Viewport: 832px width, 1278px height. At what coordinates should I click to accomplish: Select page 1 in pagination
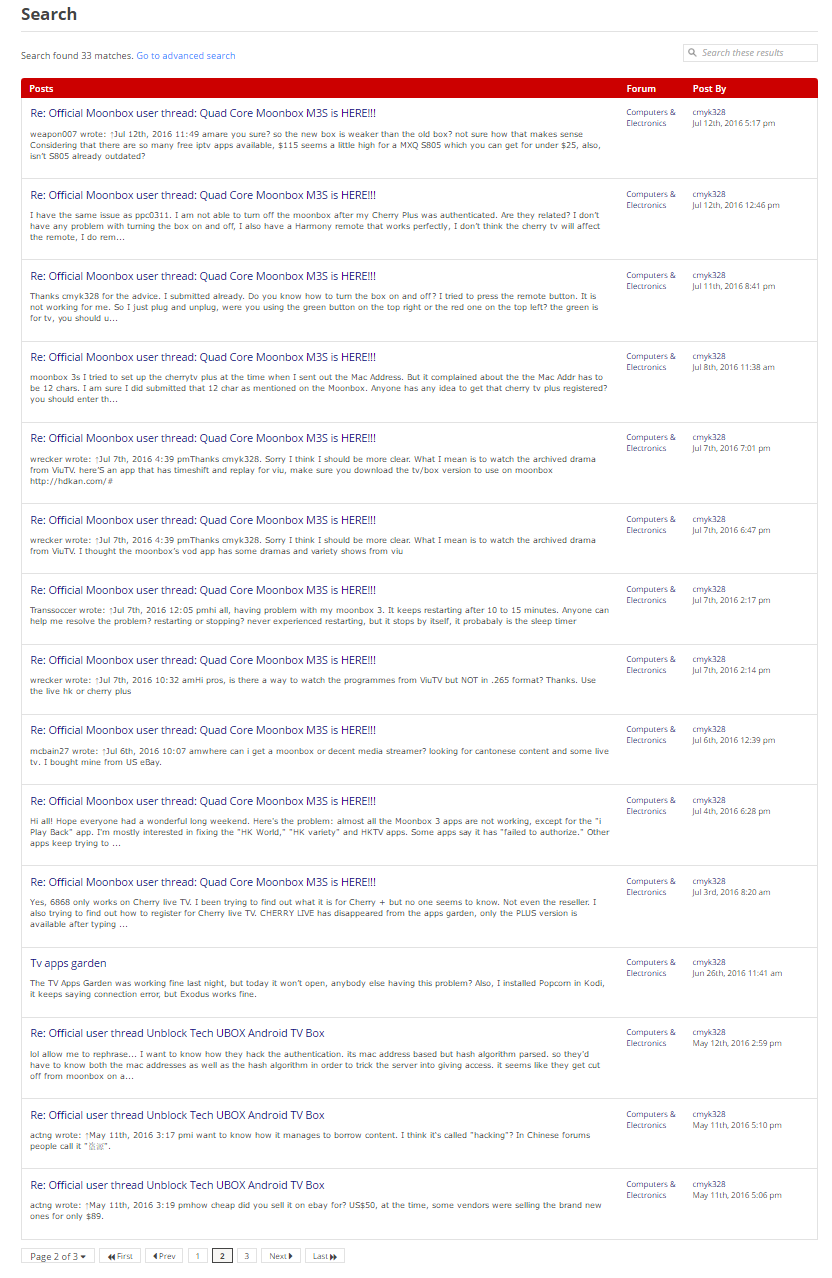click(197, 1256)
